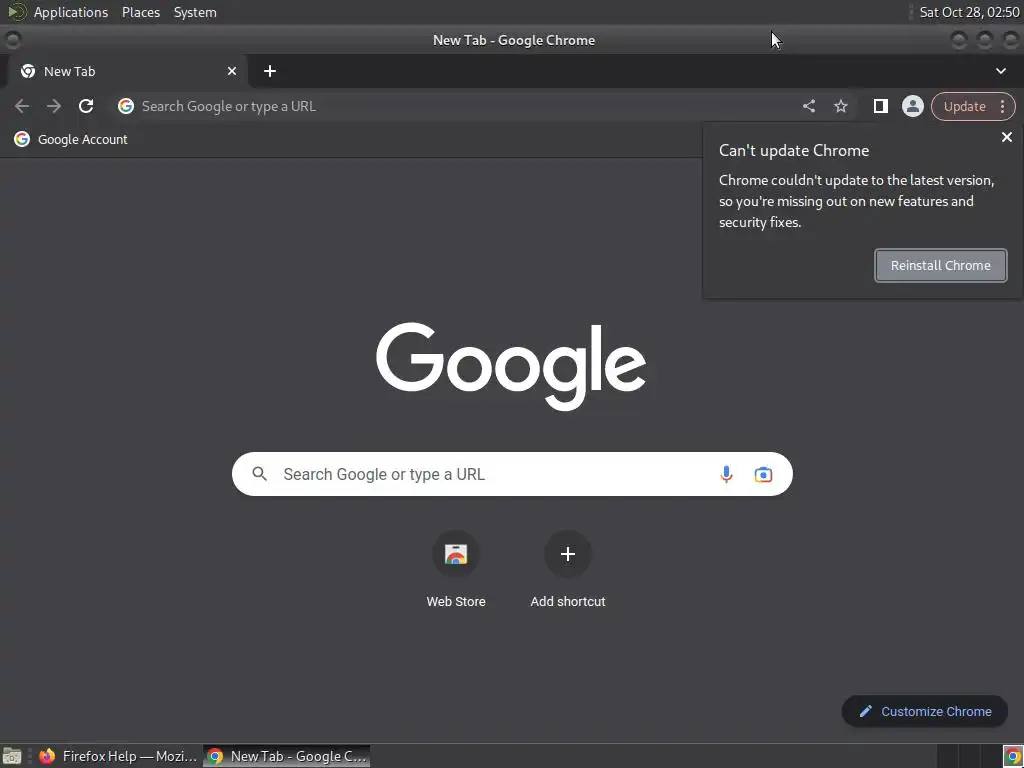Click the Update button
The height and width of the screenshot is (768, 1024).
click(x=964, y=106)
